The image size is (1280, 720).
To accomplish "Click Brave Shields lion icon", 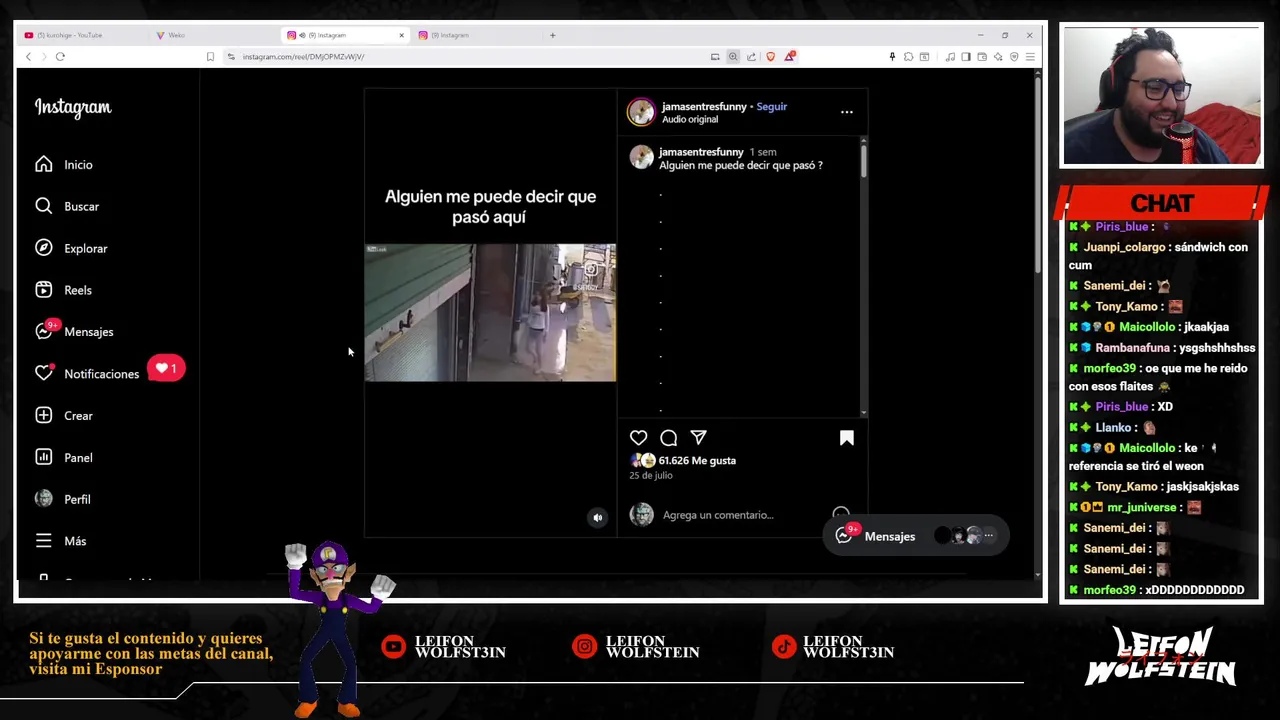I will [x=770, y=56].
